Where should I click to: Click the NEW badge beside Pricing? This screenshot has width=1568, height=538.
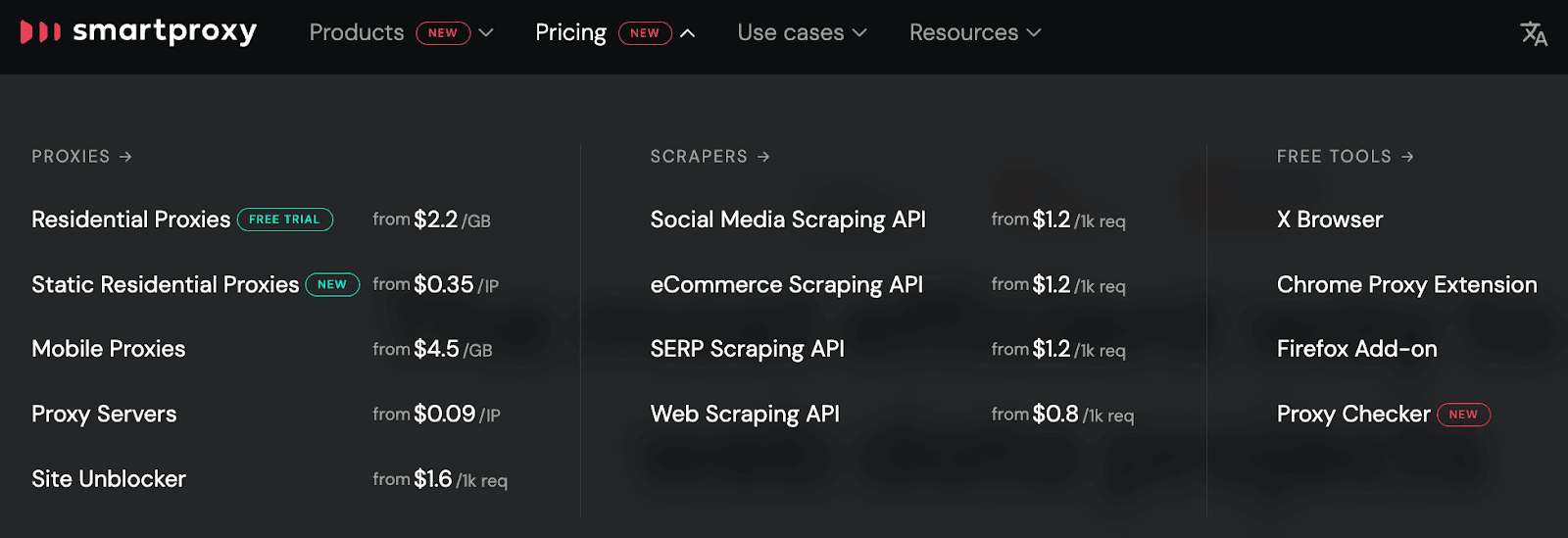[x=645, y=33]
